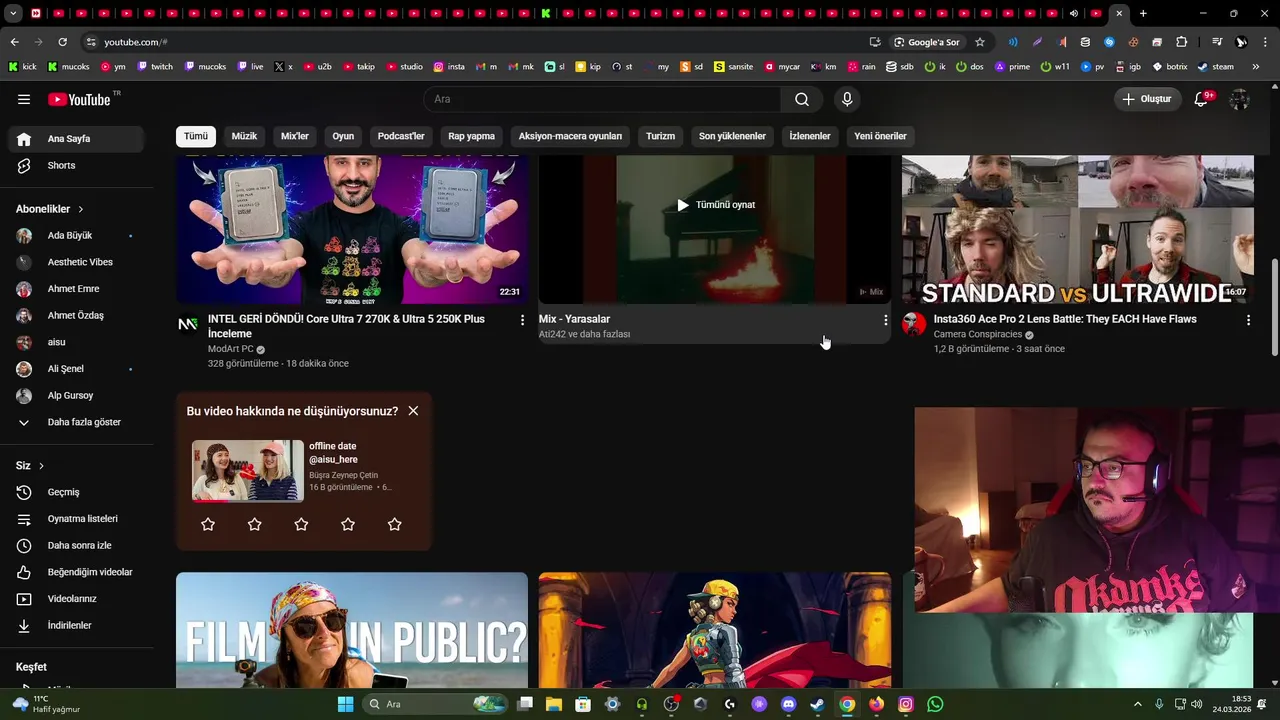Click the ModArt PC channel avatar
Viewport: 1280px width, 720px height.
(x=188, y=323)
